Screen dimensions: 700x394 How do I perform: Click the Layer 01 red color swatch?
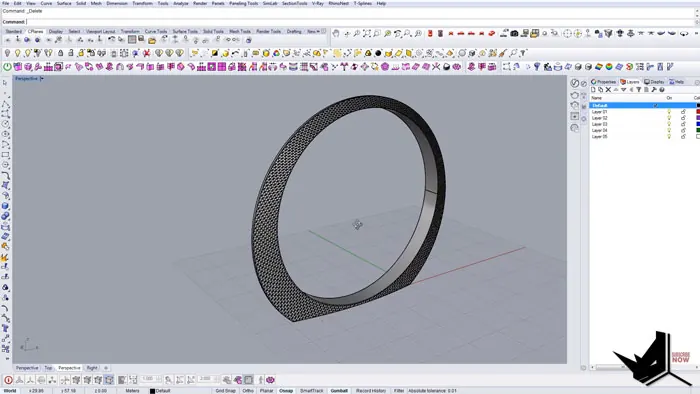click(x=698, y=112)
